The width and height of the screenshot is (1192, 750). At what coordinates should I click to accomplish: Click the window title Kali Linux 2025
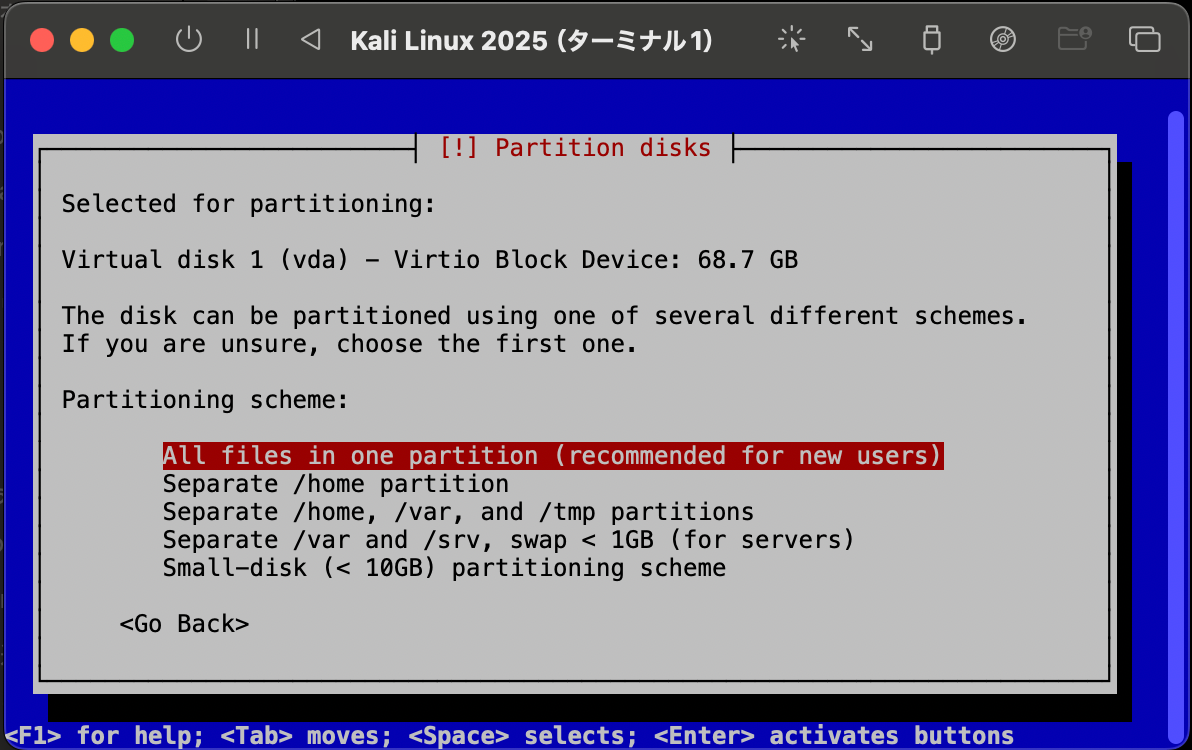531,40
